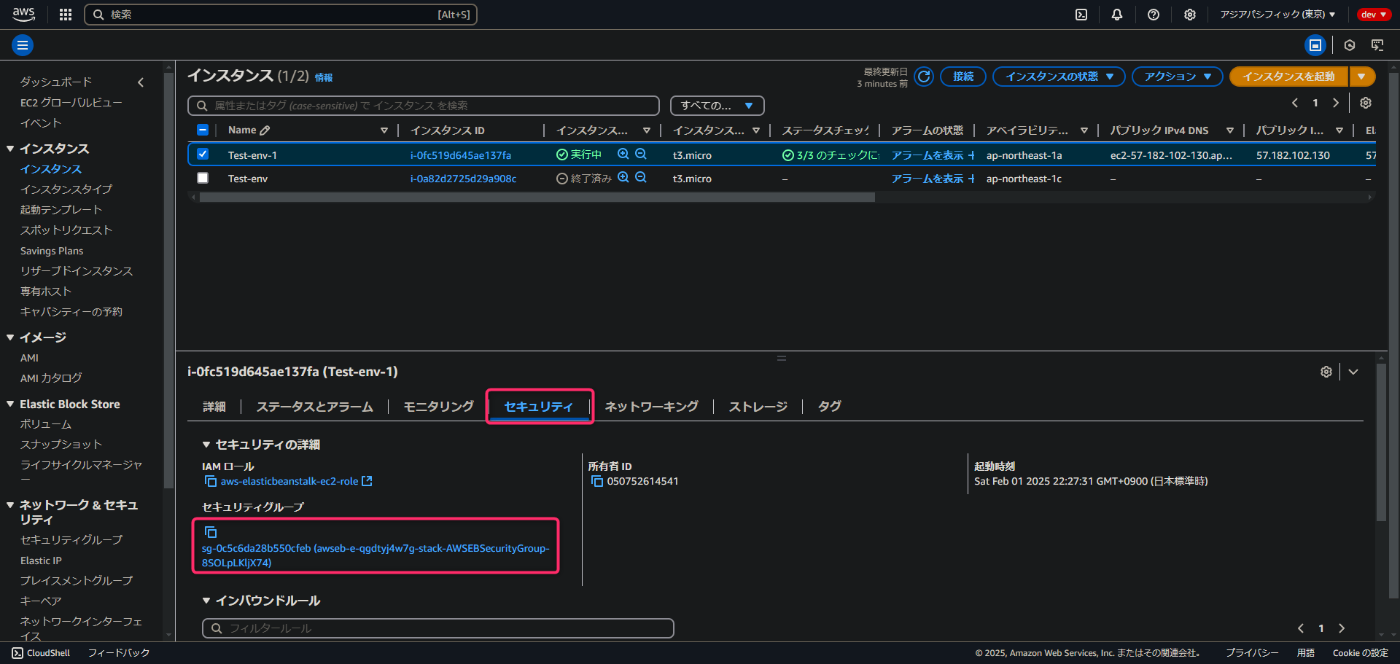The width and height of the screenshot is (1400, 664).
Task: Zoom in filter for Test-env state
Action: [x=623, y=177]
